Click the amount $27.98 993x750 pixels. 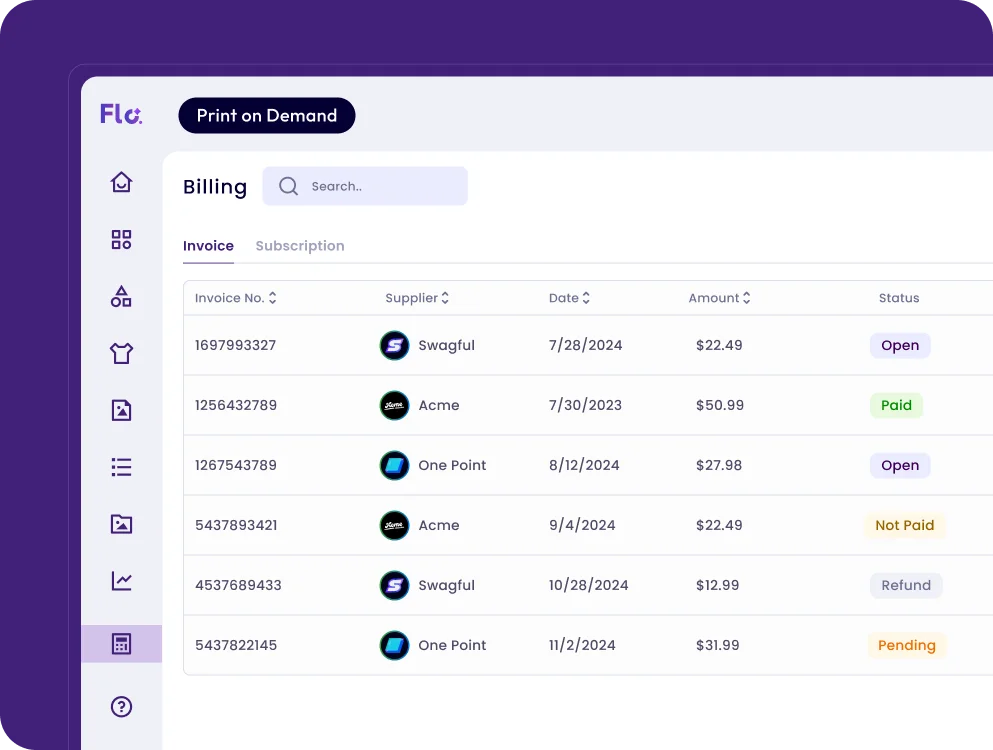719,466
